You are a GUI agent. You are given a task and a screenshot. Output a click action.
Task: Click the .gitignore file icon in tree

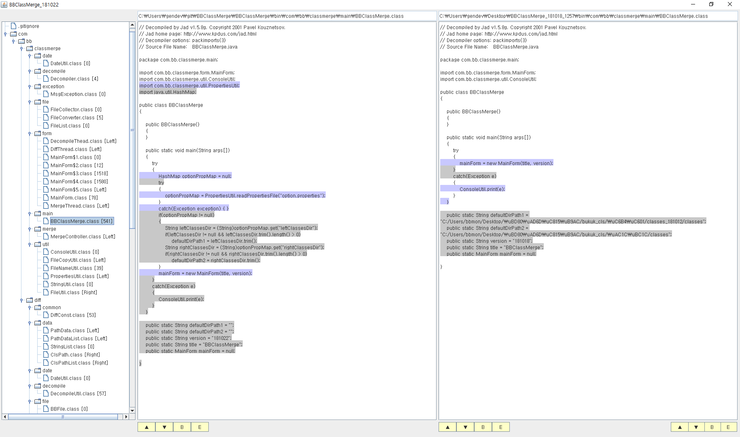pyautogui.click(x=13, y=26)
